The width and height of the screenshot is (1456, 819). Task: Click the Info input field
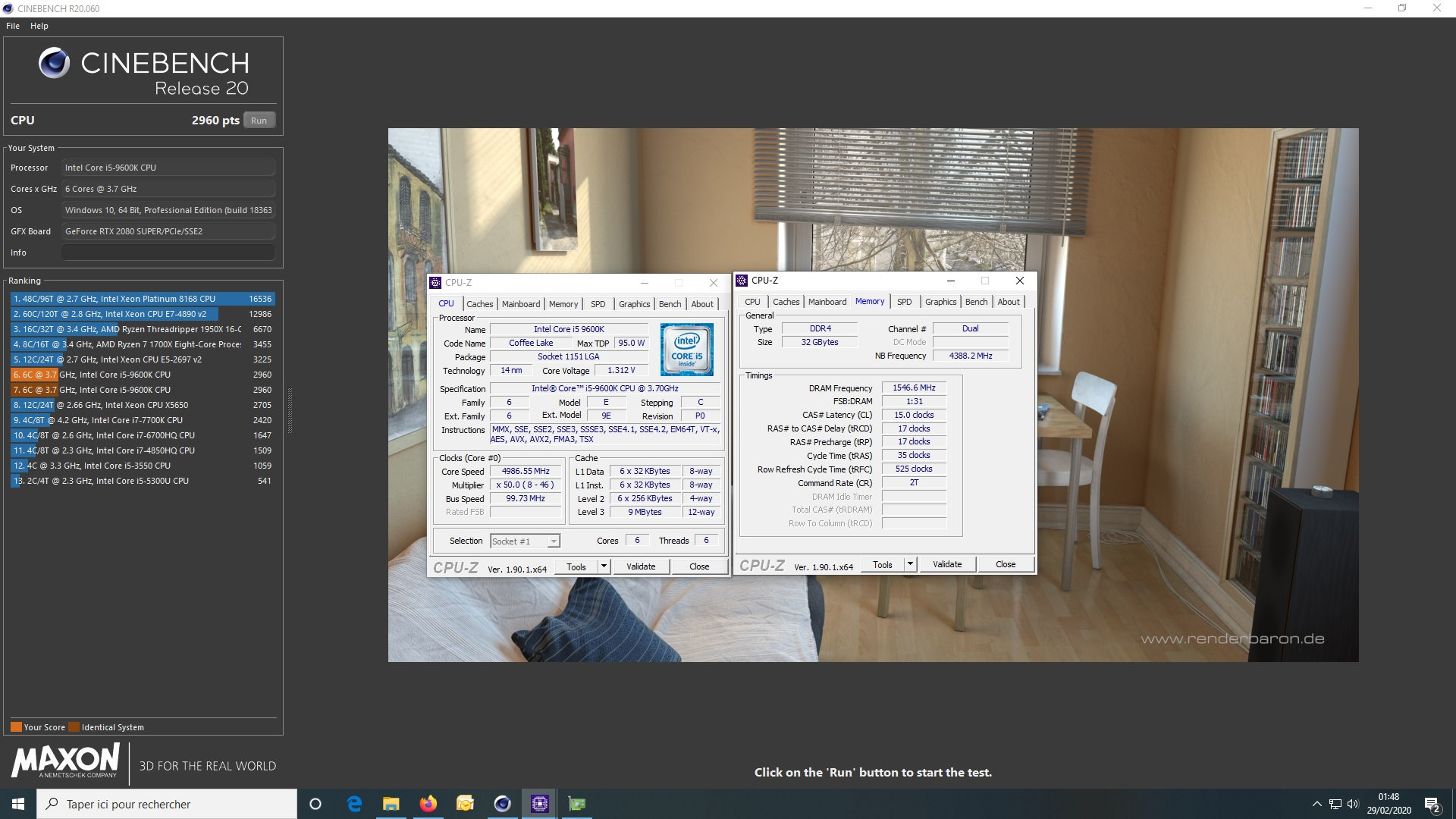point(168,253)
